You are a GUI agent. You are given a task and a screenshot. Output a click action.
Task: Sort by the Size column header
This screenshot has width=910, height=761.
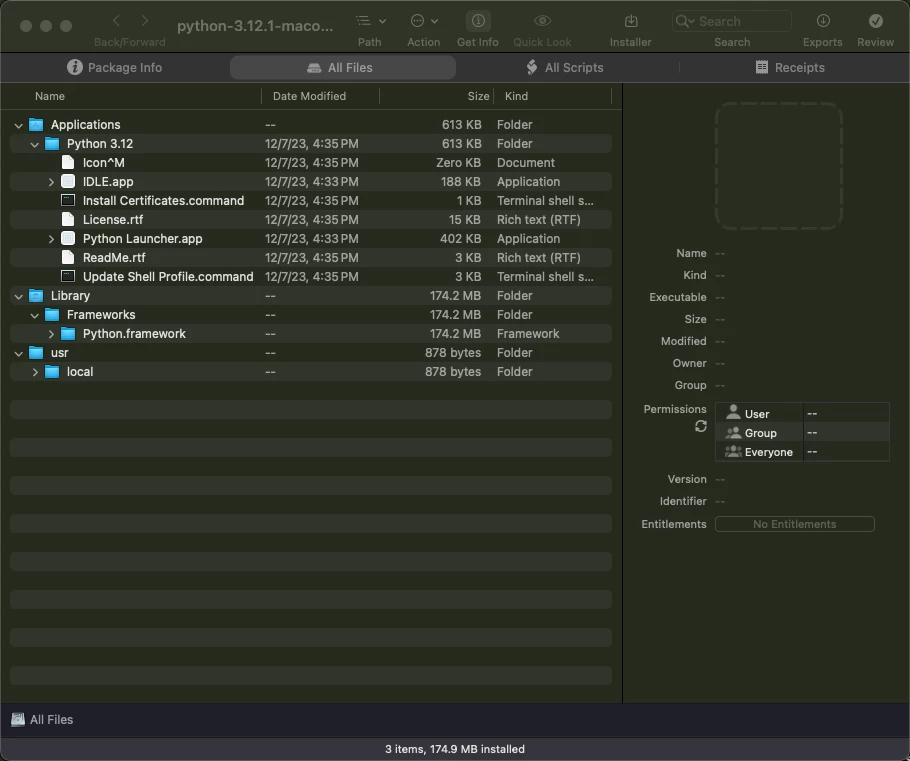(x=478, y=96)
